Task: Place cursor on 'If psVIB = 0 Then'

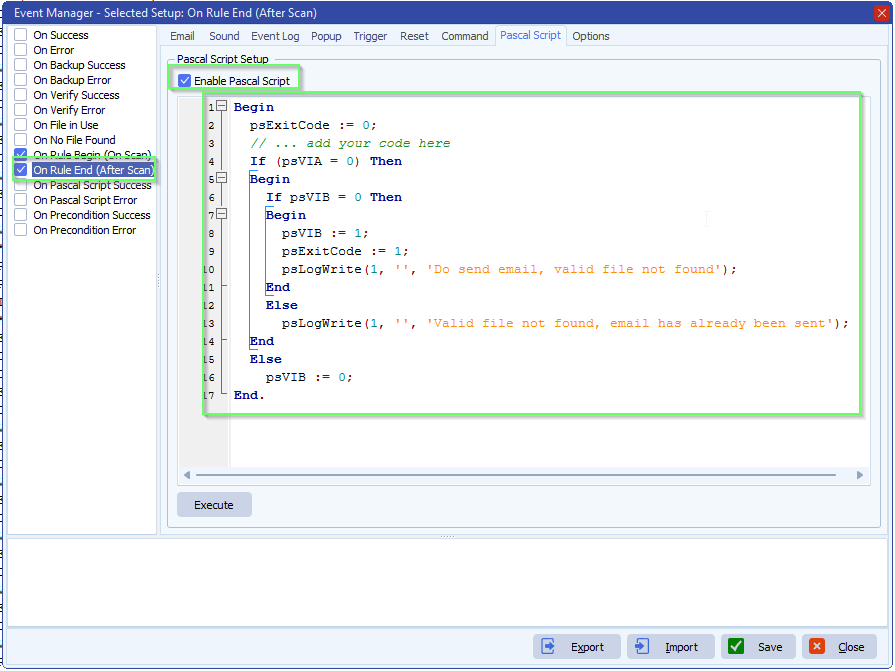Action: (334, 197)
